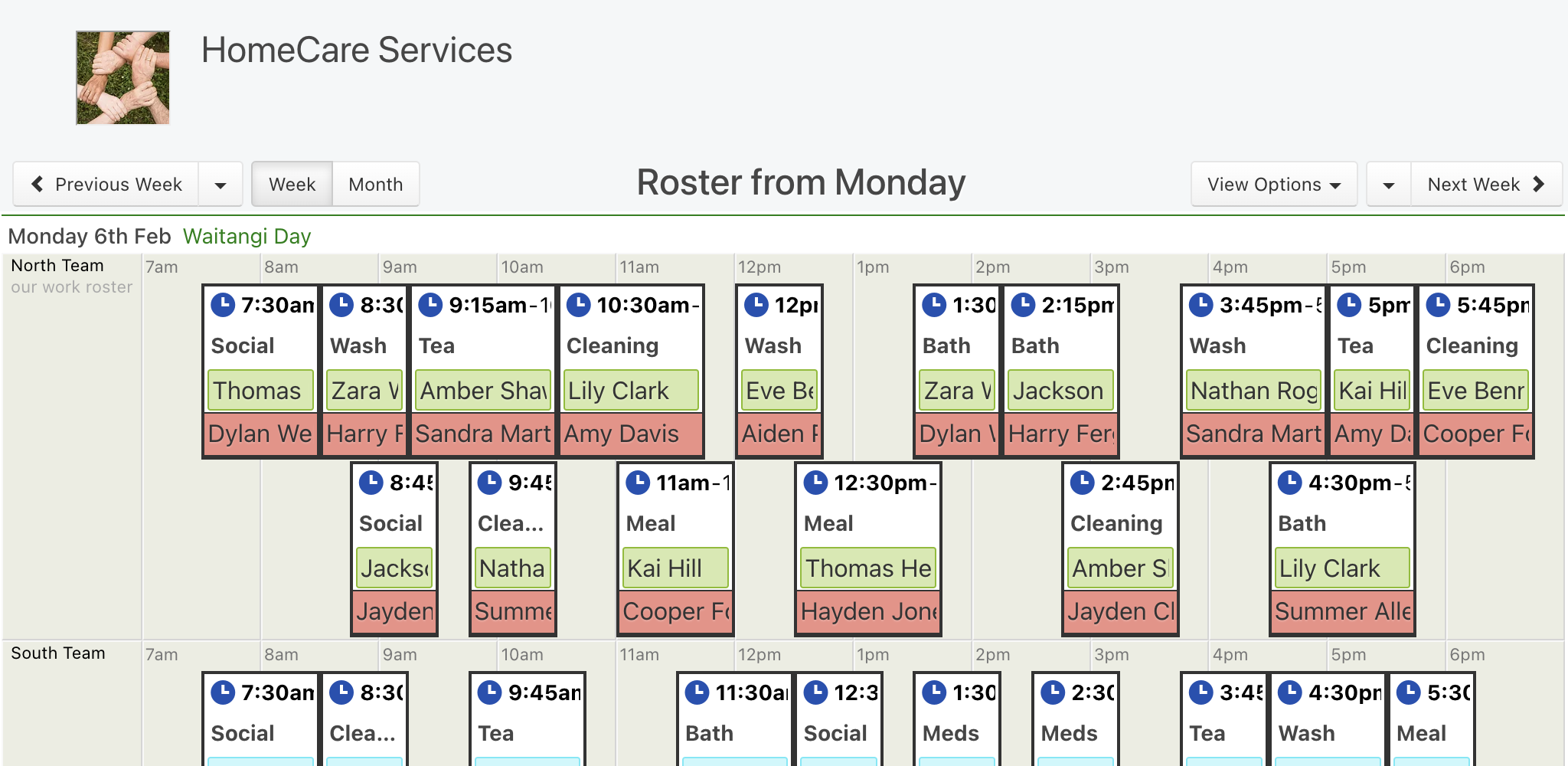The width and height of the screenshot is (1568, 766).
Task: Switch to the Week view
Action: pos(292,185)
